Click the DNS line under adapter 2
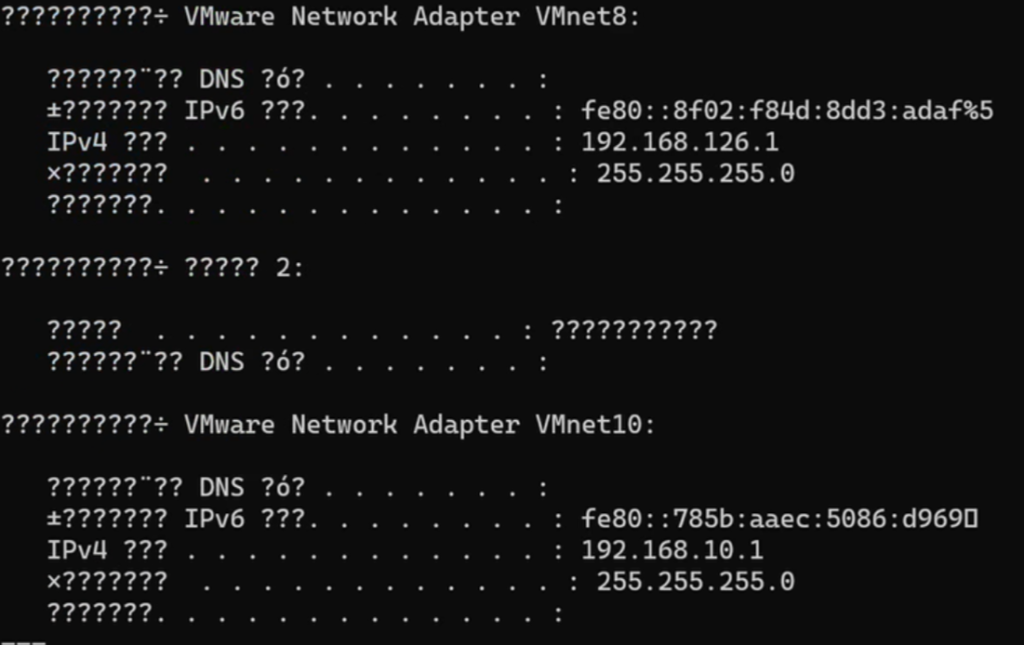 [x=297, y=362]
